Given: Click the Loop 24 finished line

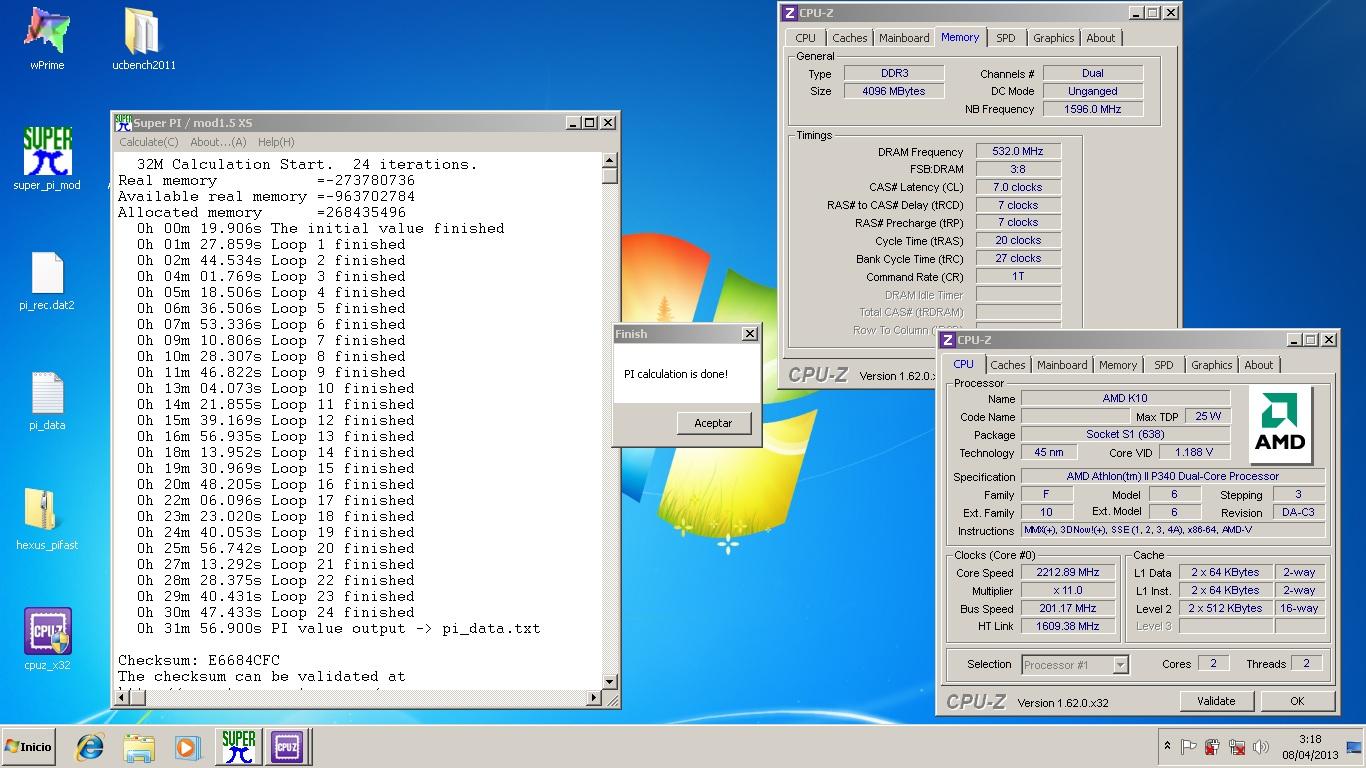Looking at the screenshot, I should point(276,612).
